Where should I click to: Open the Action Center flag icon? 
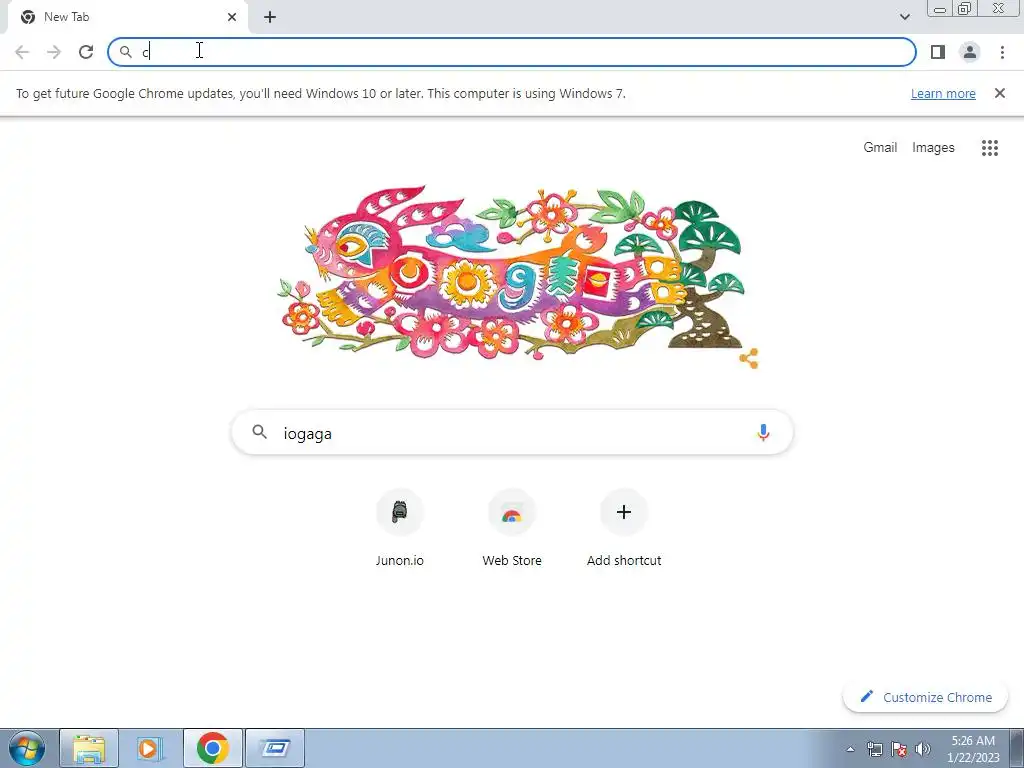[899, 749]
